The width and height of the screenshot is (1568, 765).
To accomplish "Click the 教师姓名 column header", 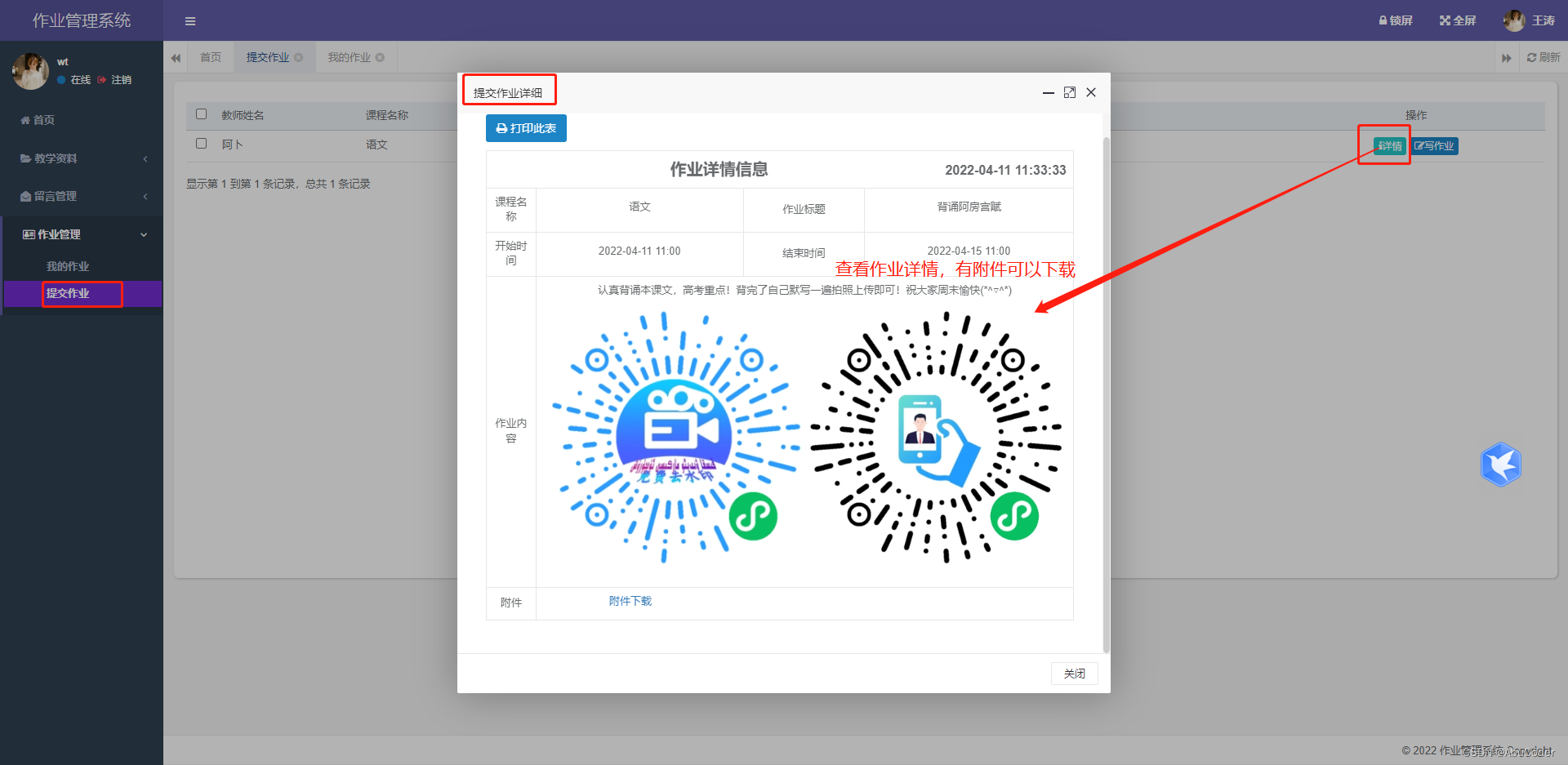I will click(243, 115).
